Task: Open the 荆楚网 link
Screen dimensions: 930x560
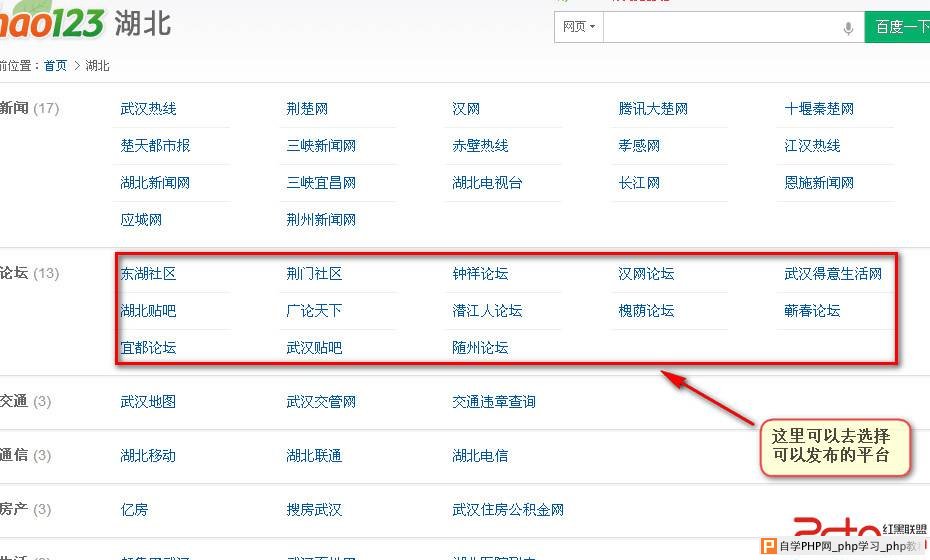Action: (307, 109)
